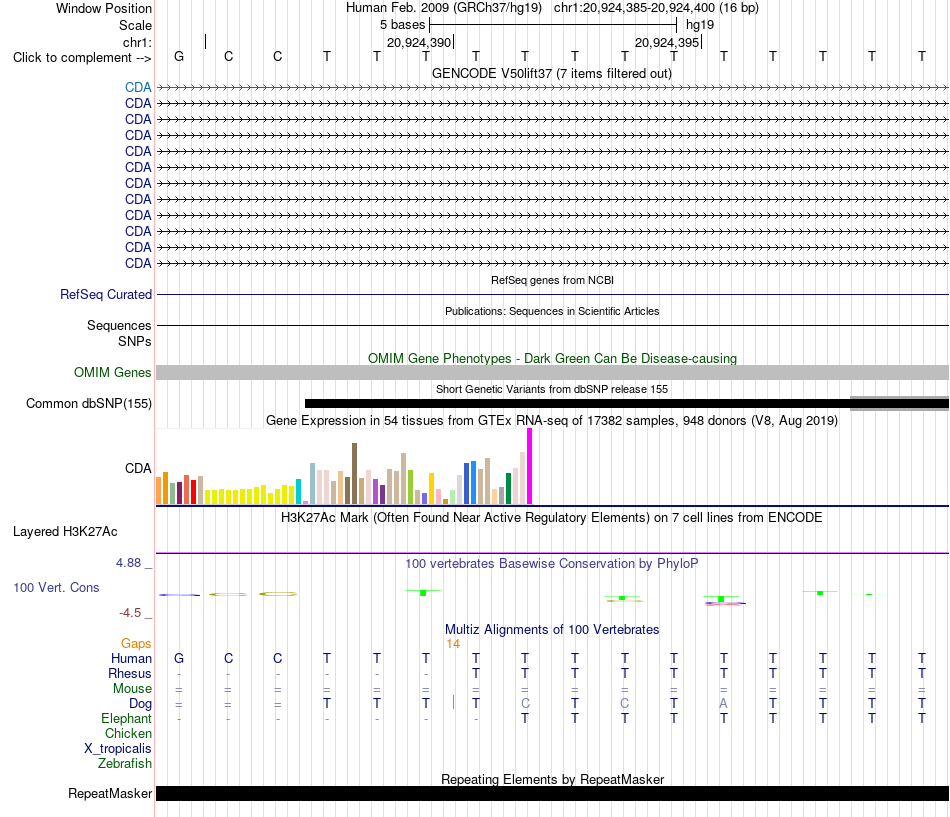Click the 'Rhesus' alignment row label
Viewport: 950px width, 817px height.
click(130, 674)
